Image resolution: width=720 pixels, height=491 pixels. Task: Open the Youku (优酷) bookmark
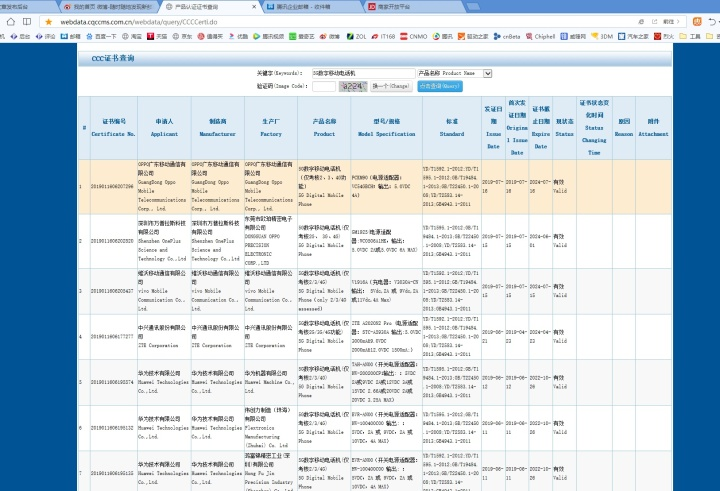239,36
